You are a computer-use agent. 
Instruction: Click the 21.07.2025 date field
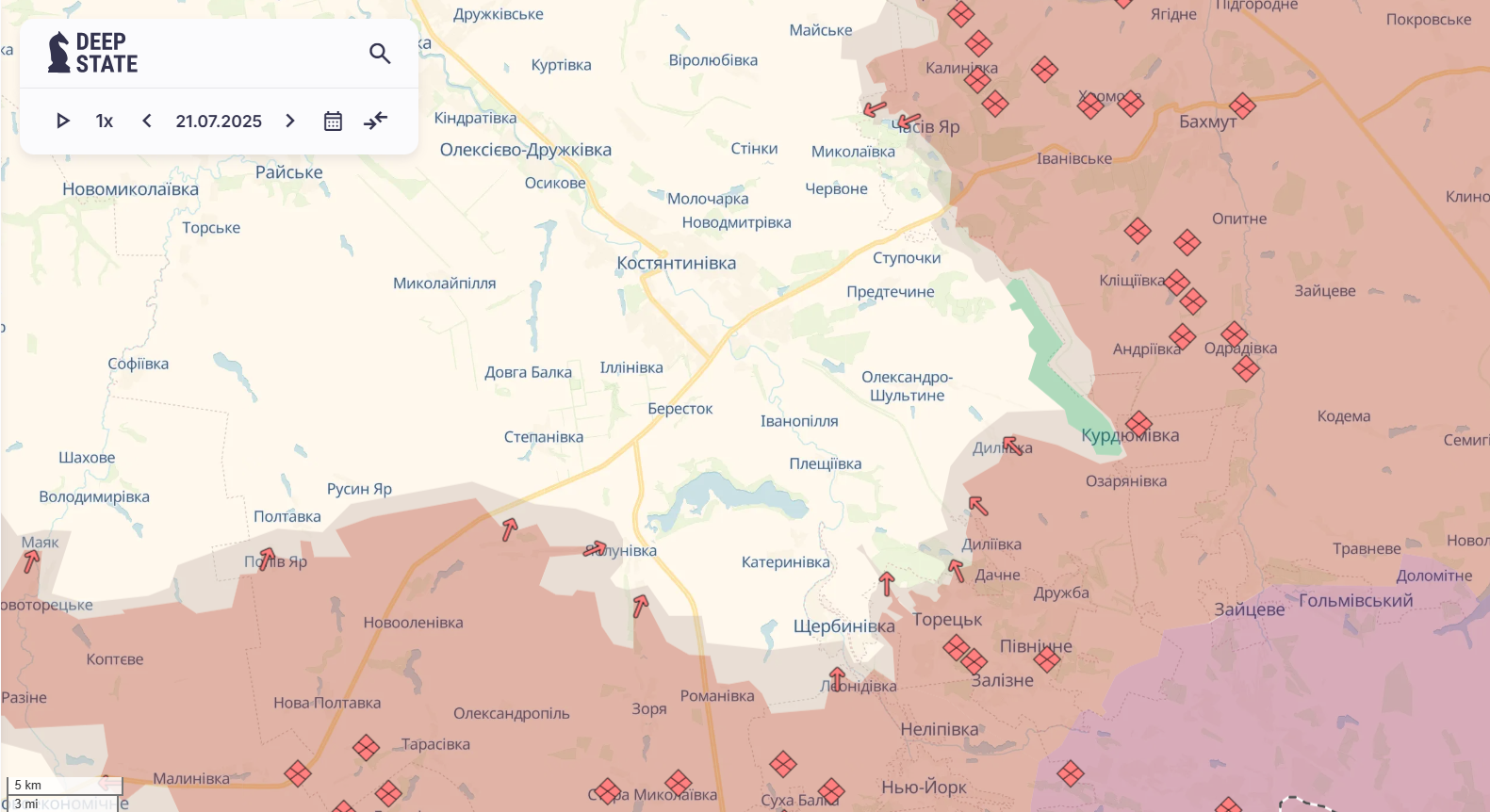coord(219,121)
